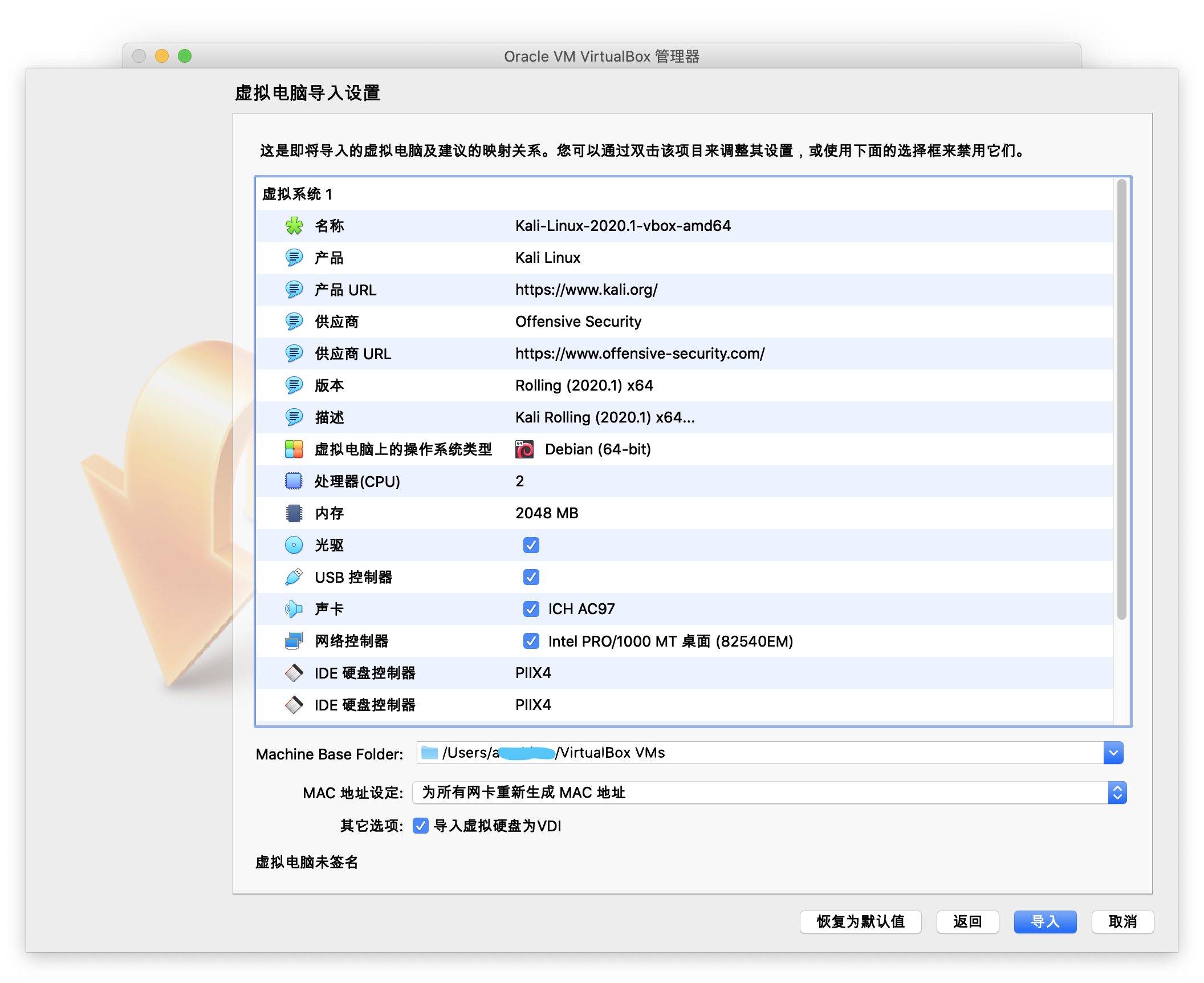Click the 导入 button
The width and height of the screenshot is (1204, 983).
point(1045,921)
